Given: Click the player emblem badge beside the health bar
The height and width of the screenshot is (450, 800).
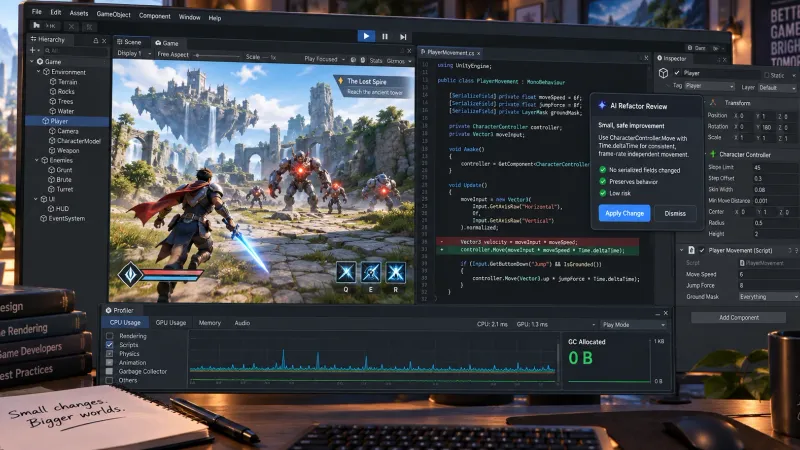Looking at the screenshot, I should click(x=130, y=274).
